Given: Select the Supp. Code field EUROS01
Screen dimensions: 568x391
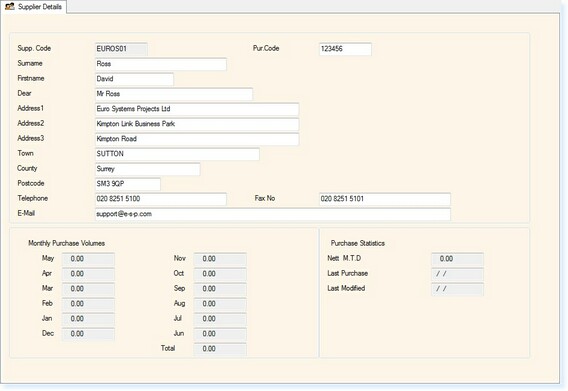Looking at the screenshot, I should [121, 49].
